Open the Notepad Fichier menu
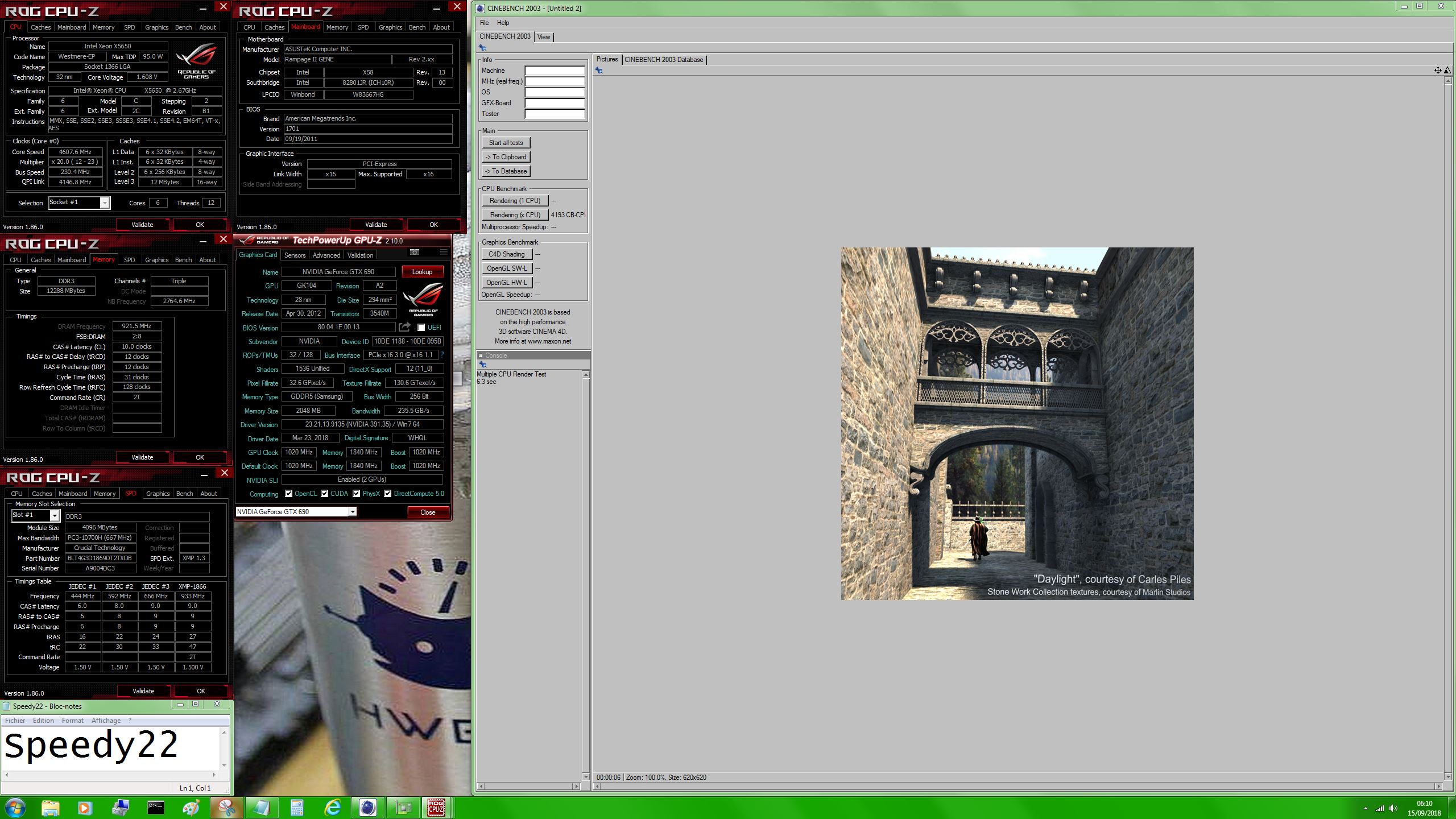 (x=15, y=721)
